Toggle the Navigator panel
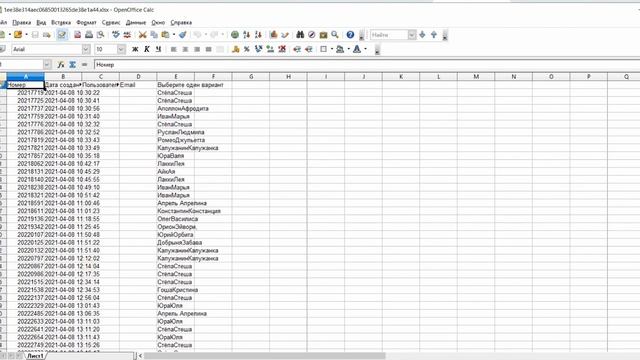Image resolution: width=640 pixels, height=360 pixels. pyautogui.click(x=311, y=35)
